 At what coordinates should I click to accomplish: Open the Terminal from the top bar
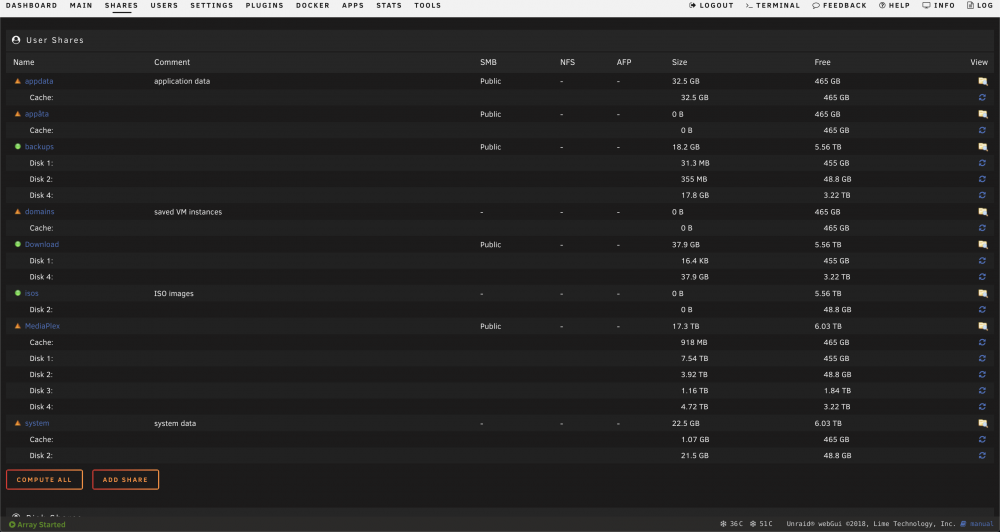click(772, 5)
